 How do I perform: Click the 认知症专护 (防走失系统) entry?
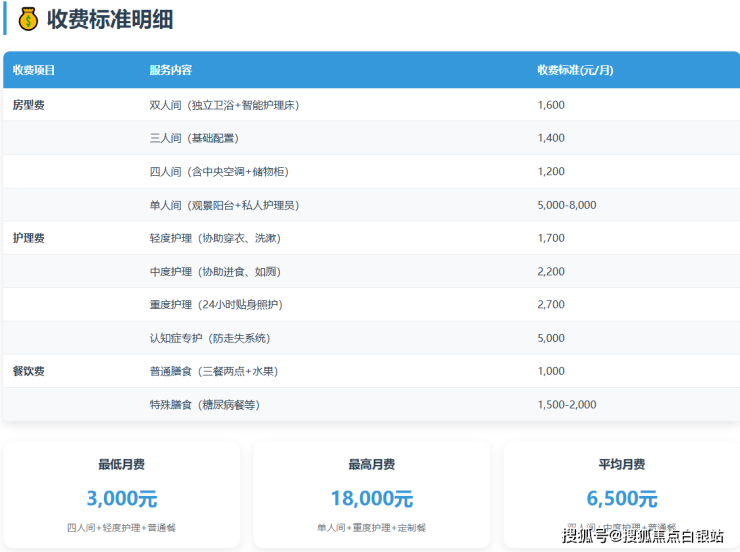pos(209,338)
